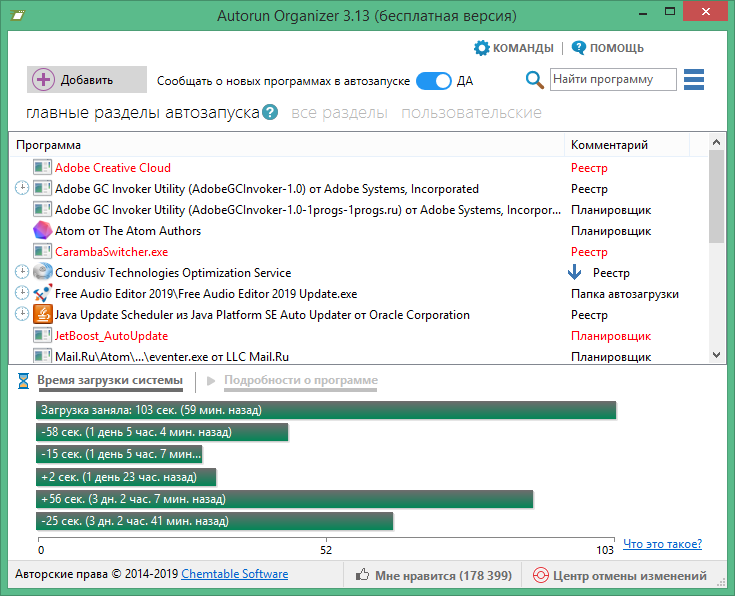Select the Adobe Creative Cloud entry

coord(112,167)
